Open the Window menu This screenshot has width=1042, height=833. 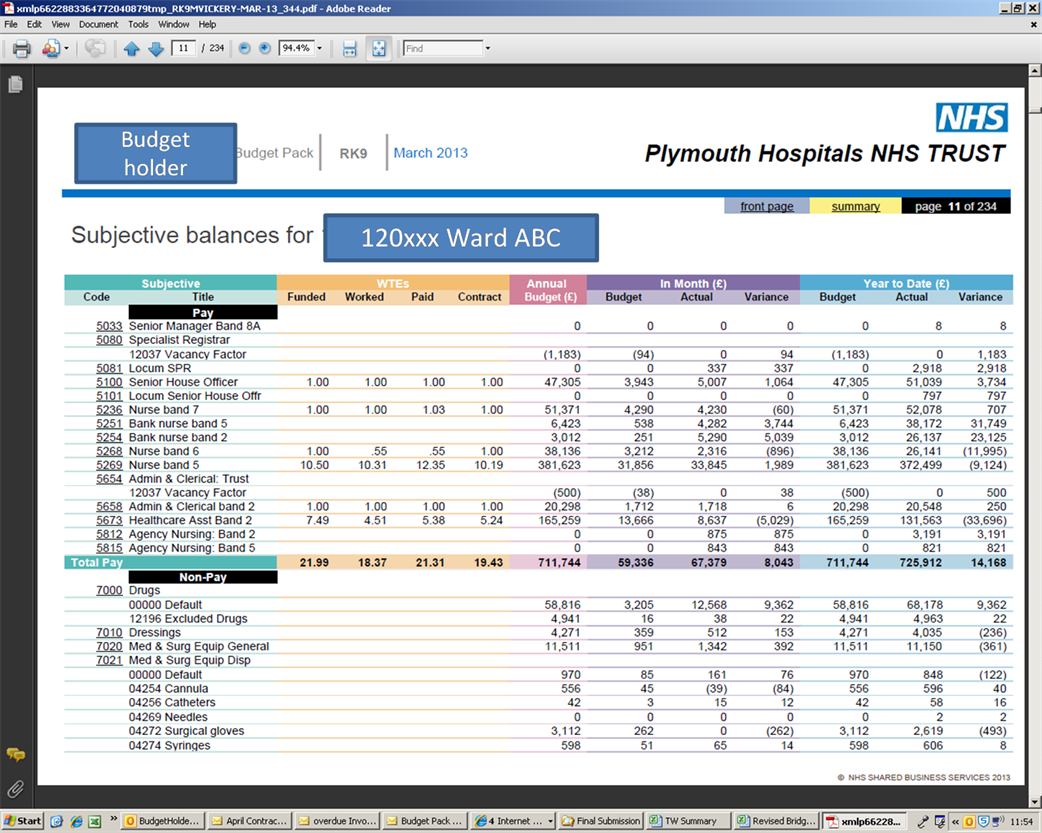(173, 25)
